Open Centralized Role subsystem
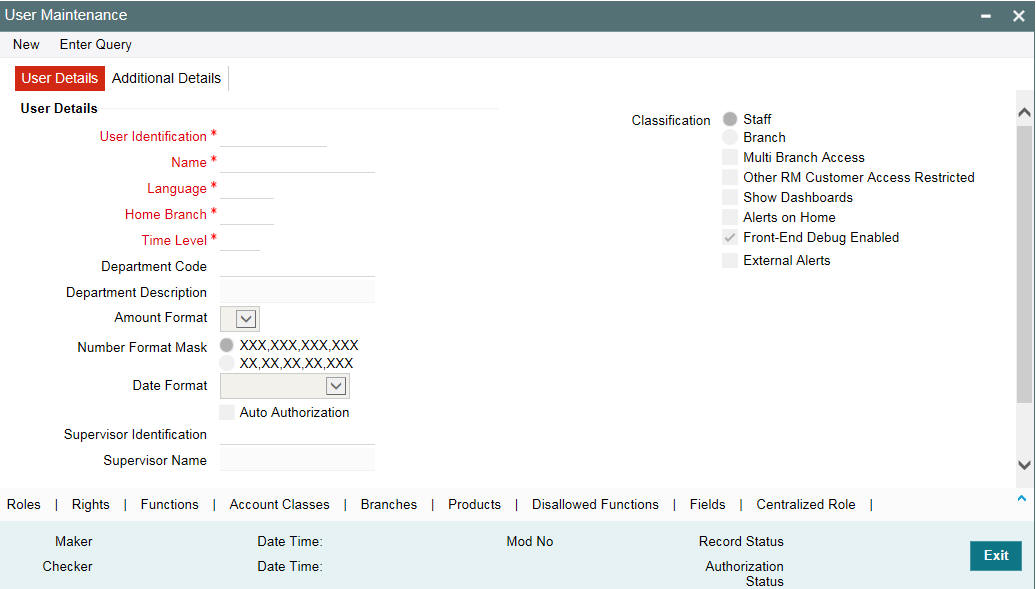The height and width of the screenshot is (589, 1036). (806, 504)
